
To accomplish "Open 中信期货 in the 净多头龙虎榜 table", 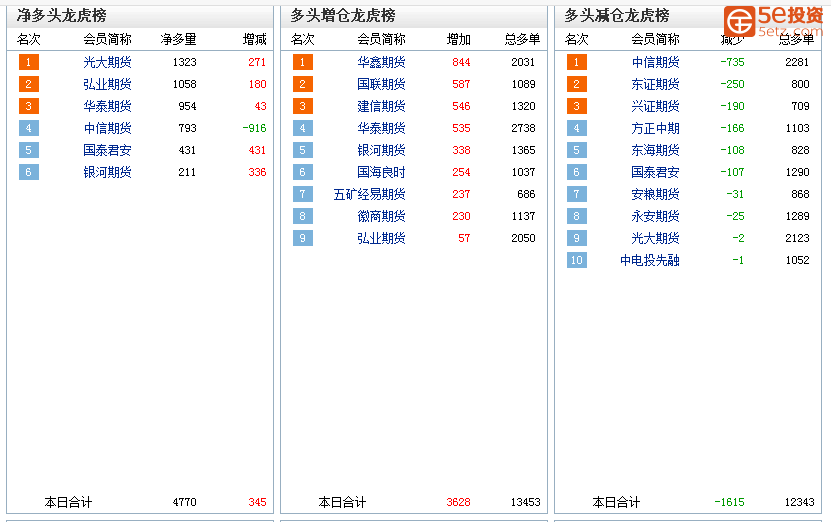I will tap(107, 128).
